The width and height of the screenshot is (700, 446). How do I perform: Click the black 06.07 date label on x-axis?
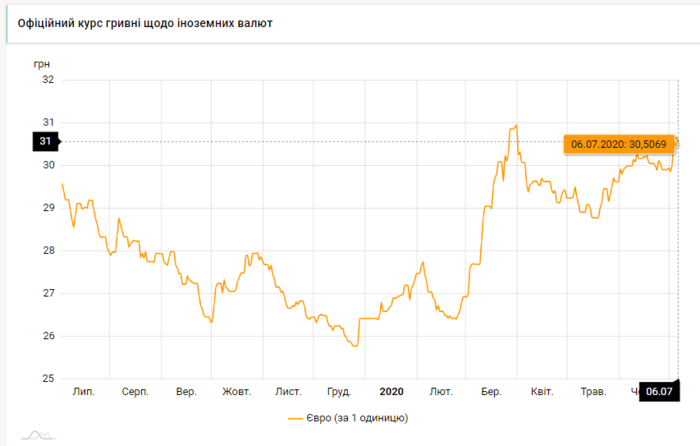[658, 391]
